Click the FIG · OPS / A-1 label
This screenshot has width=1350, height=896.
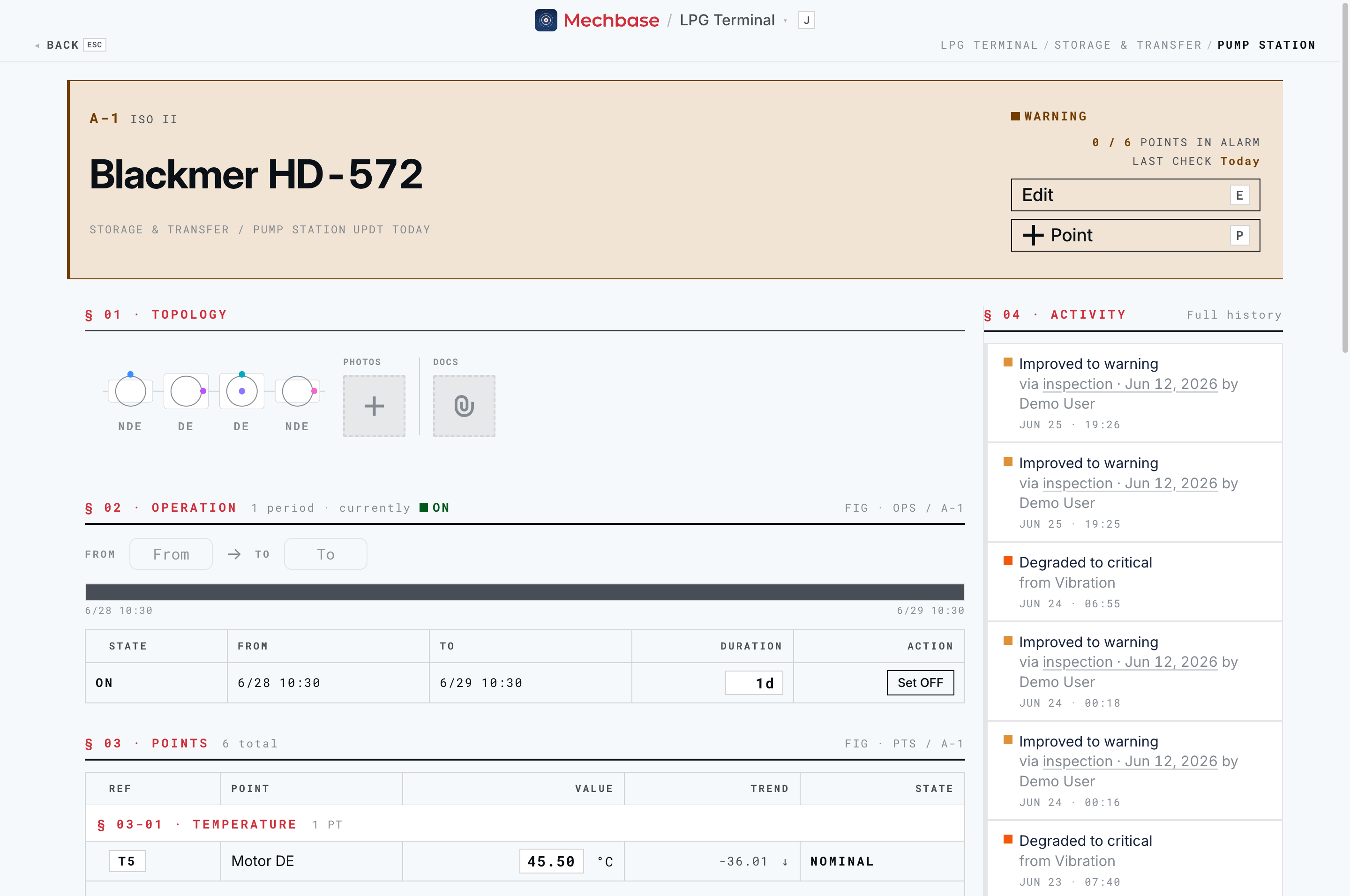pyautogui.click(x=904, y=508)
